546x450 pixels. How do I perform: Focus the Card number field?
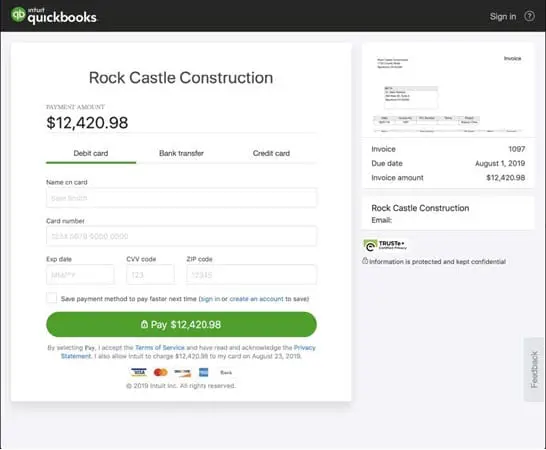[181, 236]
